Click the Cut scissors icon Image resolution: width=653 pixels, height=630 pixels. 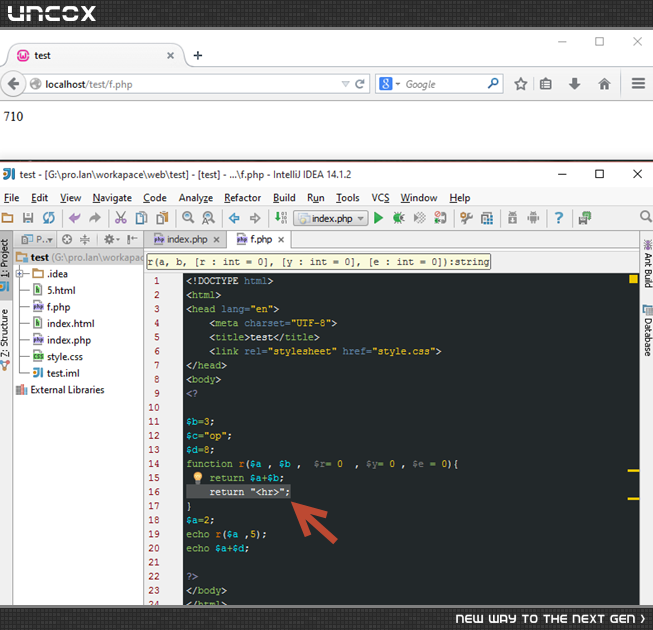[121, 217]
